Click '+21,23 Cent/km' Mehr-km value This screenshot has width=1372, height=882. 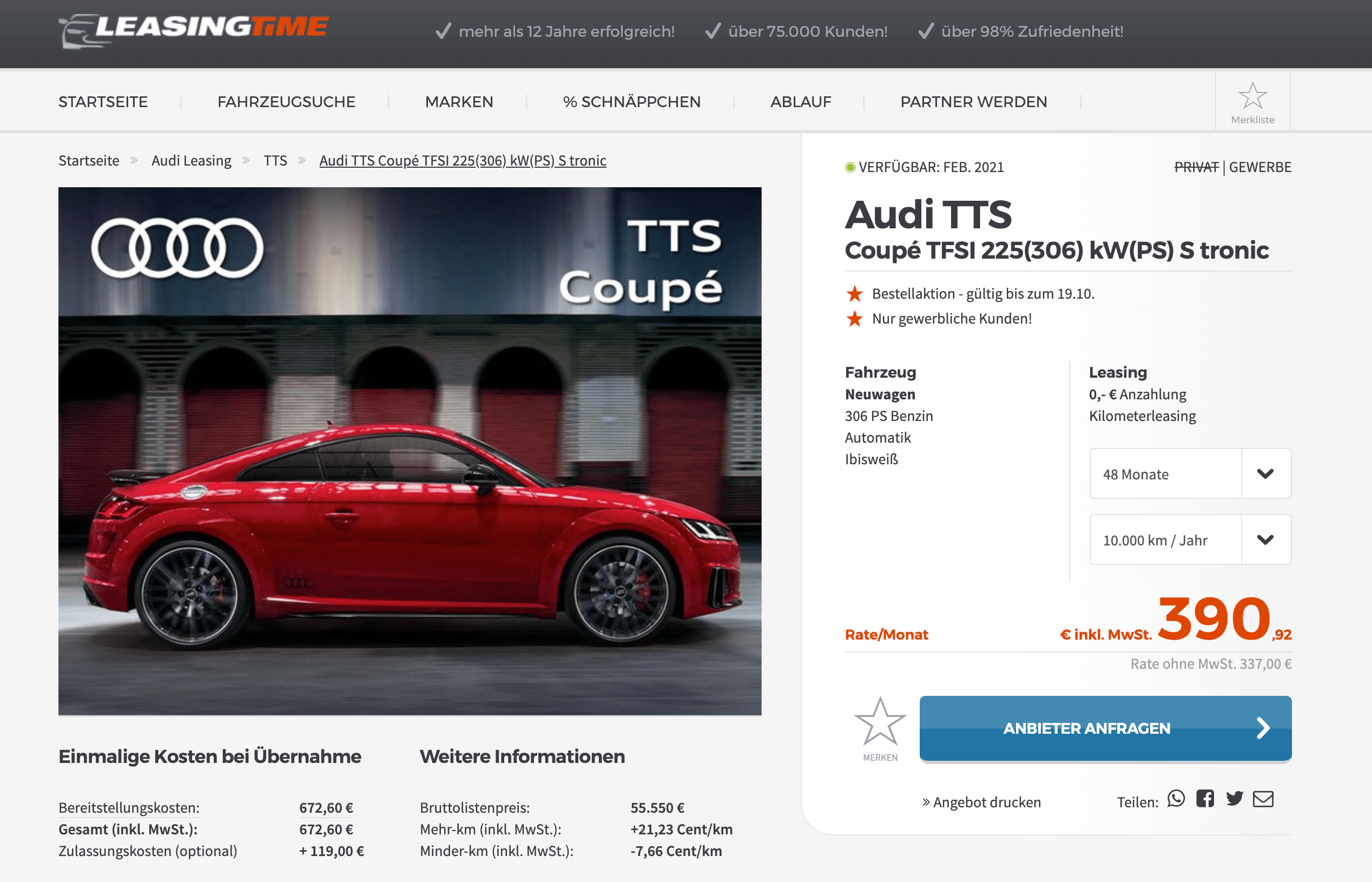click(x=682, y=830)
